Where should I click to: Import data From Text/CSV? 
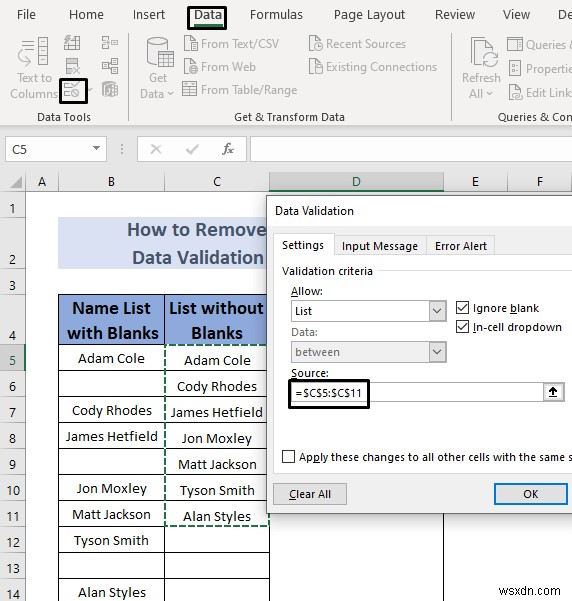click(231, 44)
